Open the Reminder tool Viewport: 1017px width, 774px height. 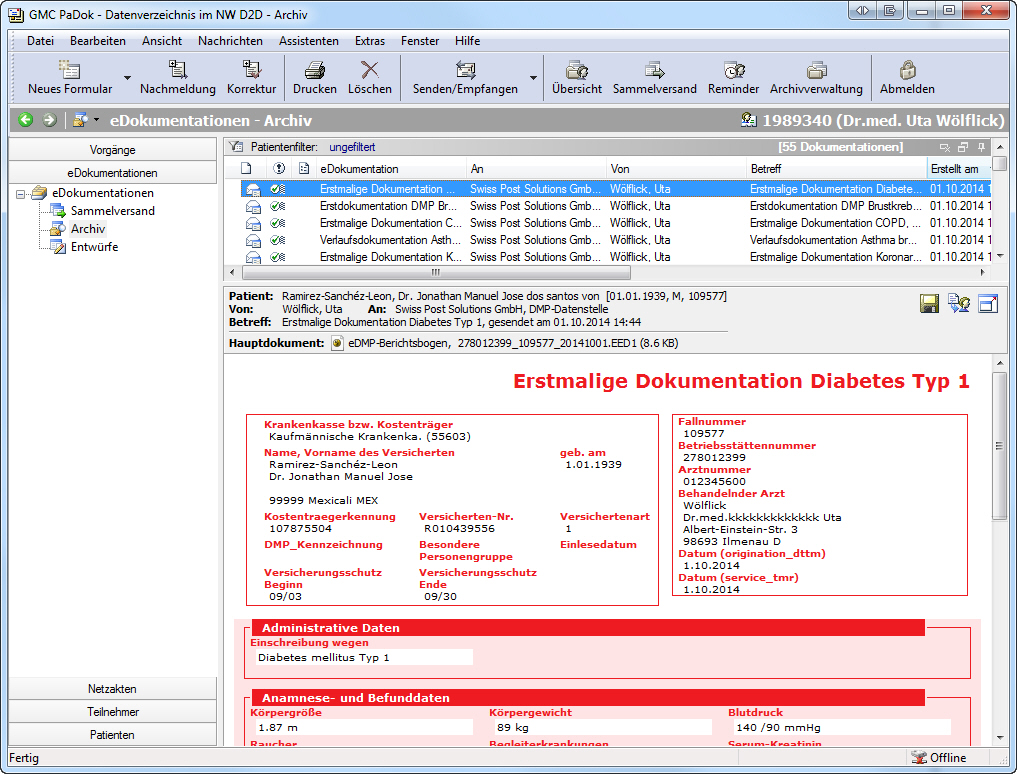click(733, 77)
